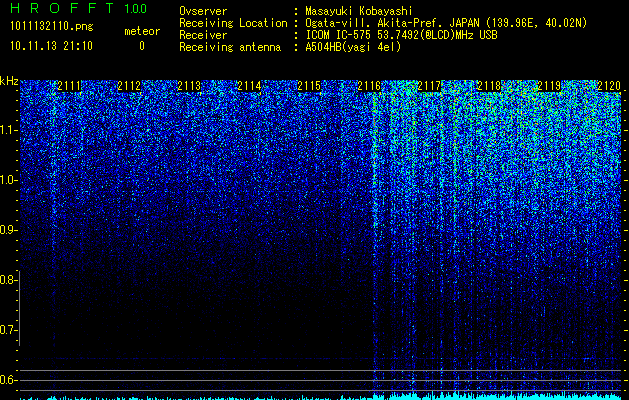The height and width of the screenshot is (400, 629).
Task: Click the version number 1.0.0
Action: 136,9
